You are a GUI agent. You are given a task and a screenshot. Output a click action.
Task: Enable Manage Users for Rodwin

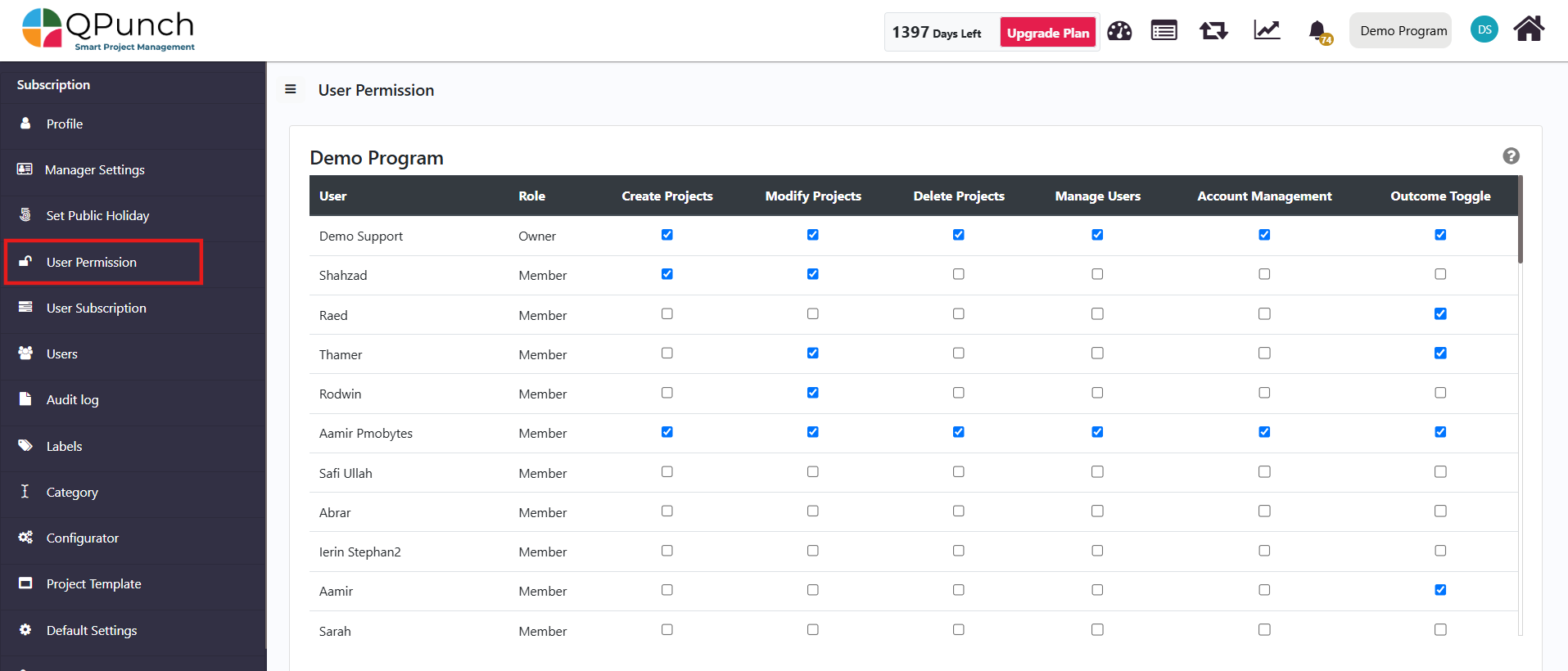click(1097, 393)
